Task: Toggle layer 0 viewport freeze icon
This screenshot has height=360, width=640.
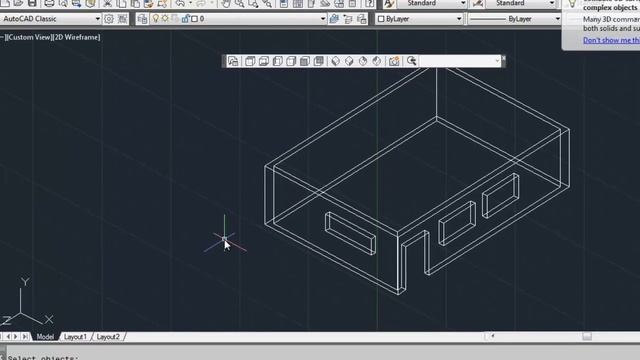Action: click(x=175, y=19)
